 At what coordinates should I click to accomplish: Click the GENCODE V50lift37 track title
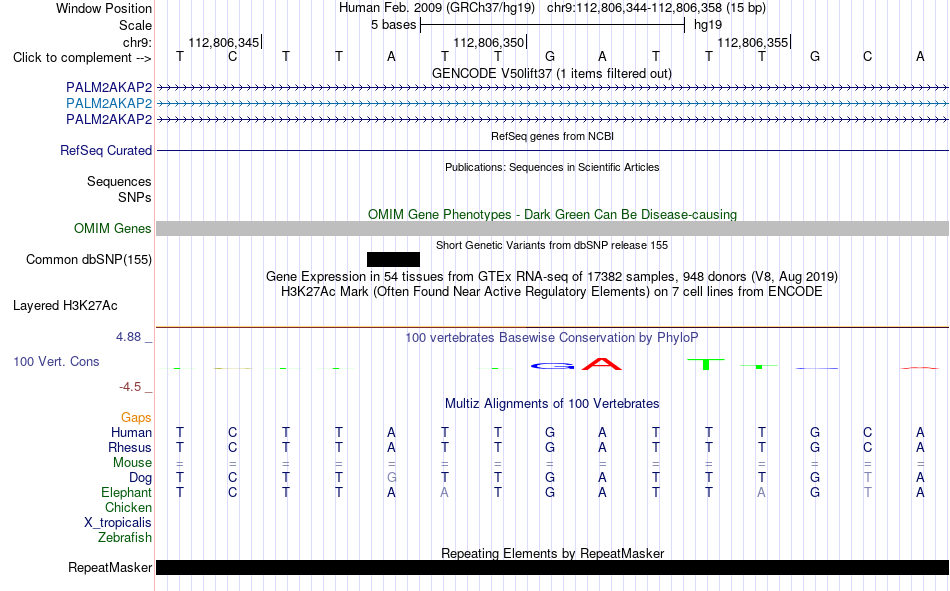[x=552, y=73]
